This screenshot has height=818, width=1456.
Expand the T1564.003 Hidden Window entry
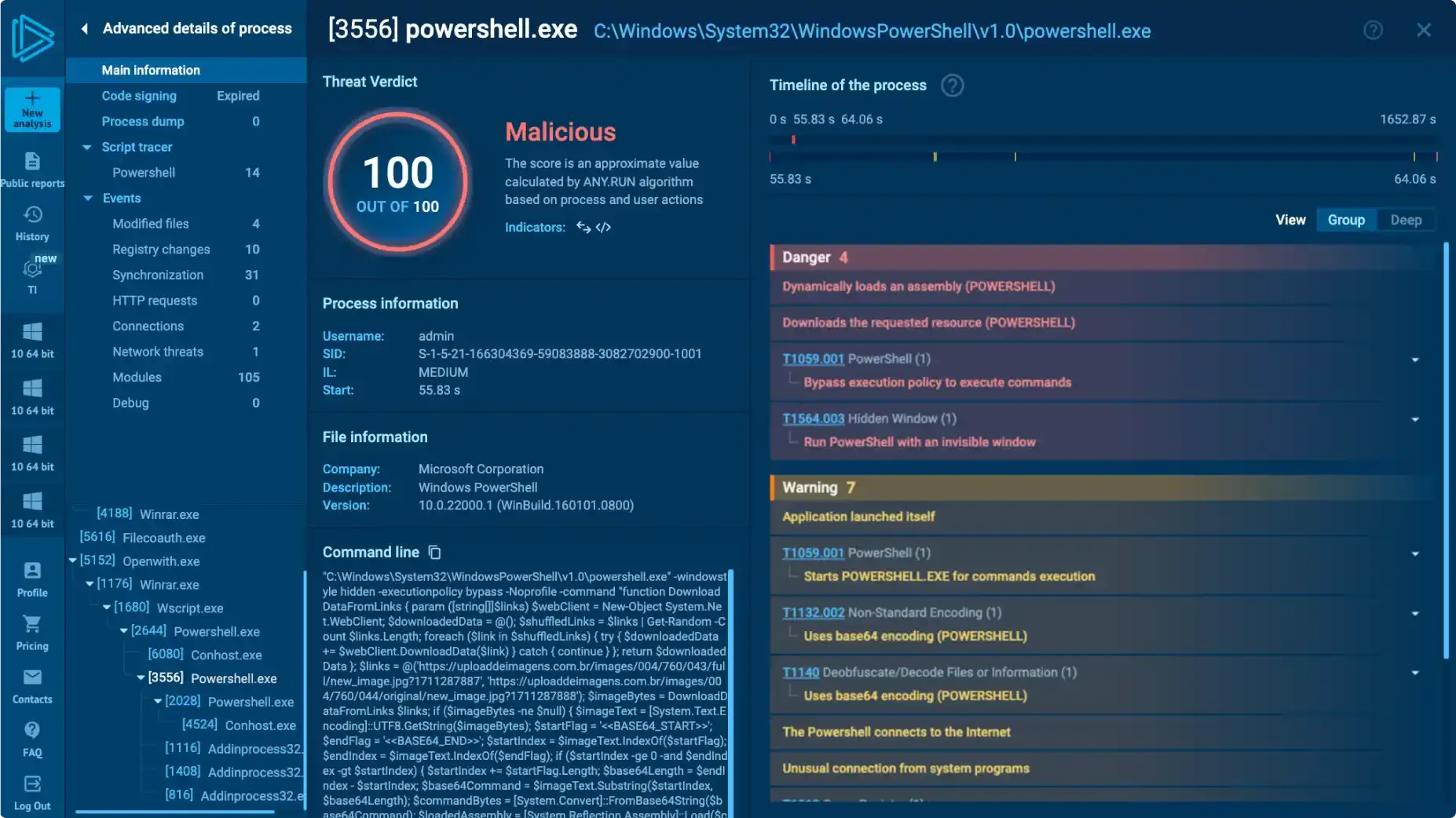pyautogui.click(x=1415, y=420)
